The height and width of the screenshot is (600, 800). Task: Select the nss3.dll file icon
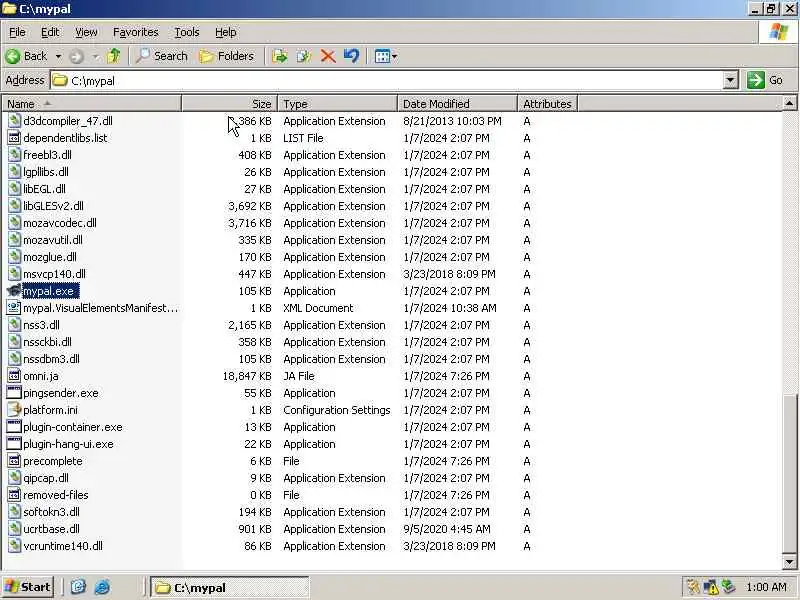point(14,325)
